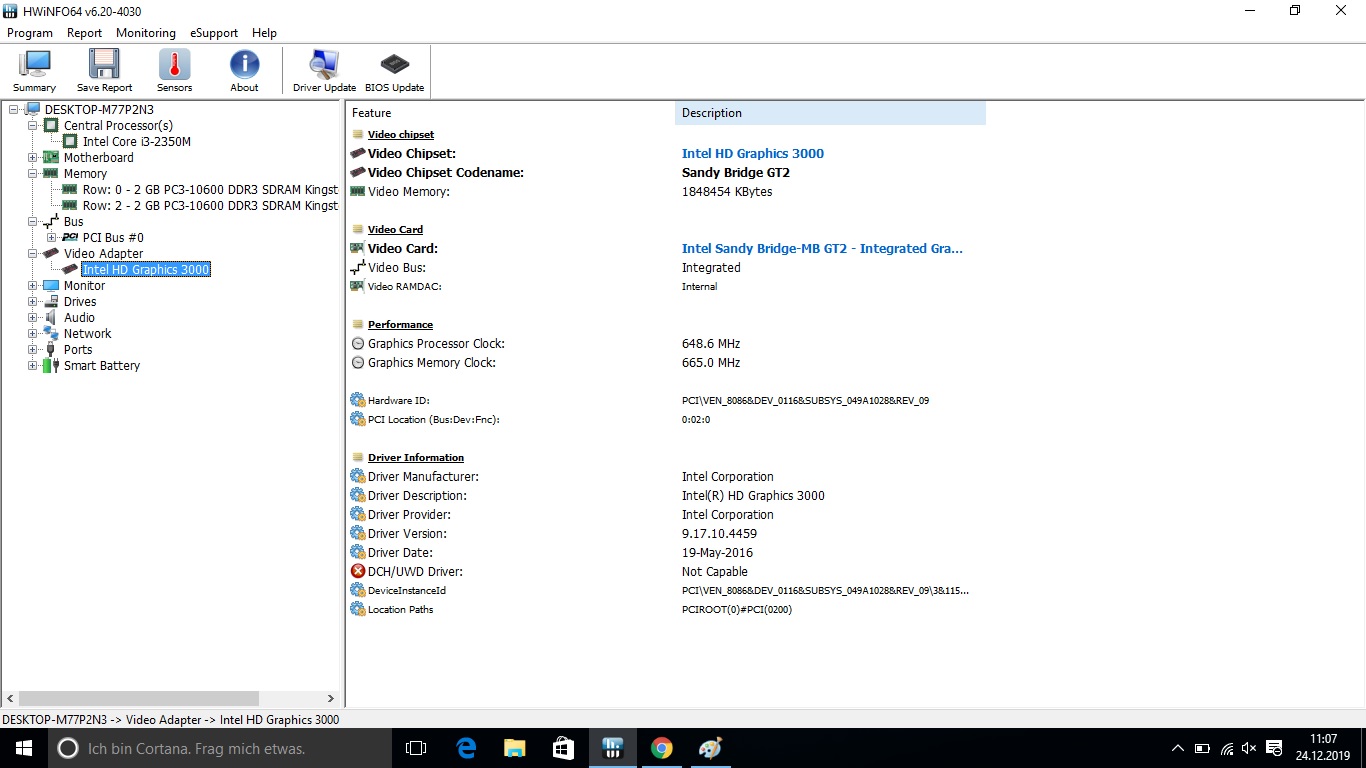This screenshot has height=768, width=1366.
Task: Open the Sensors thermometer icon
Action: pyautogui.click(x=174, y=71)
